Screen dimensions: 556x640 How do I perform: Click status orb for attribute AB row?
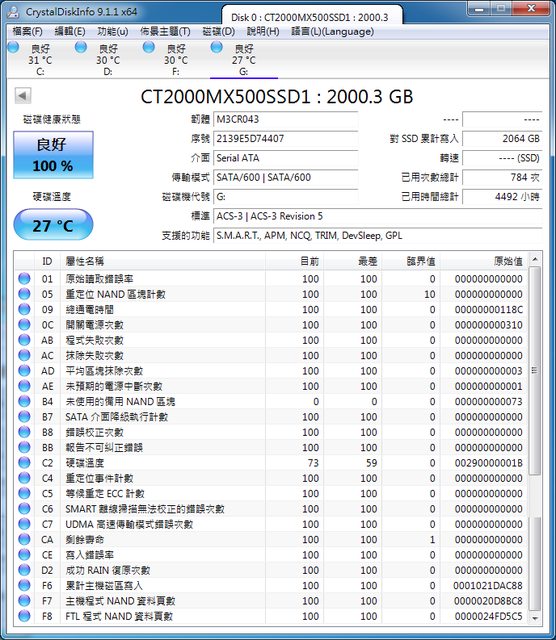[x=24, y=340]
